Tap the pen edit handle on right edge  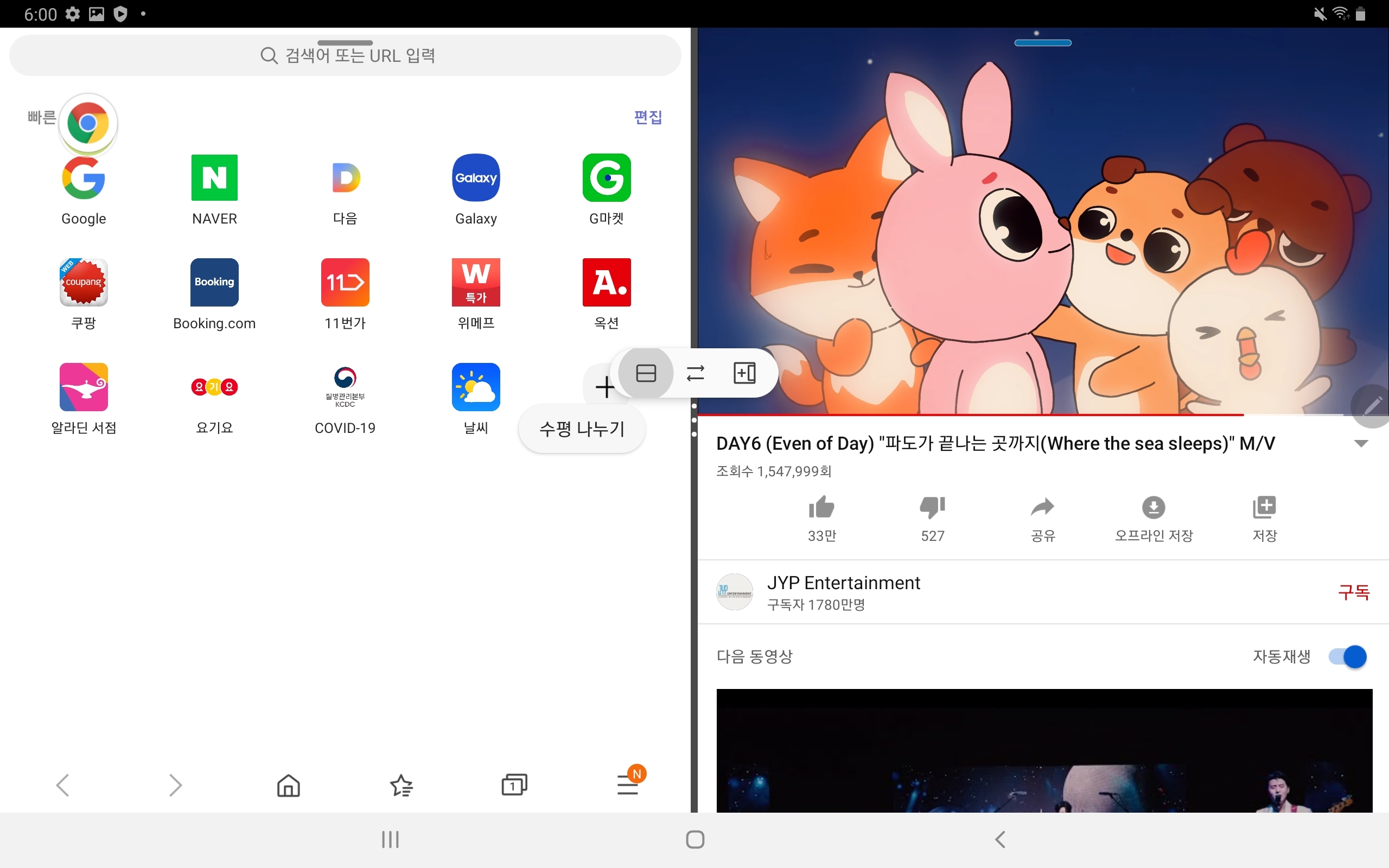click(1372, 406)
